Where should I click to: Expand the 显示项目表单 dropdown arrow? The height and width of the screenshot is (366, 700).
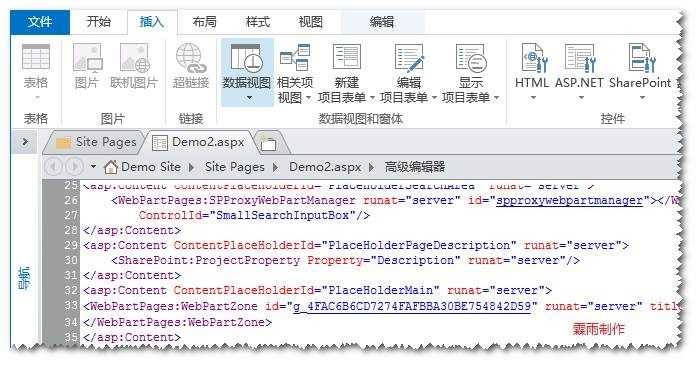point(496,98)
